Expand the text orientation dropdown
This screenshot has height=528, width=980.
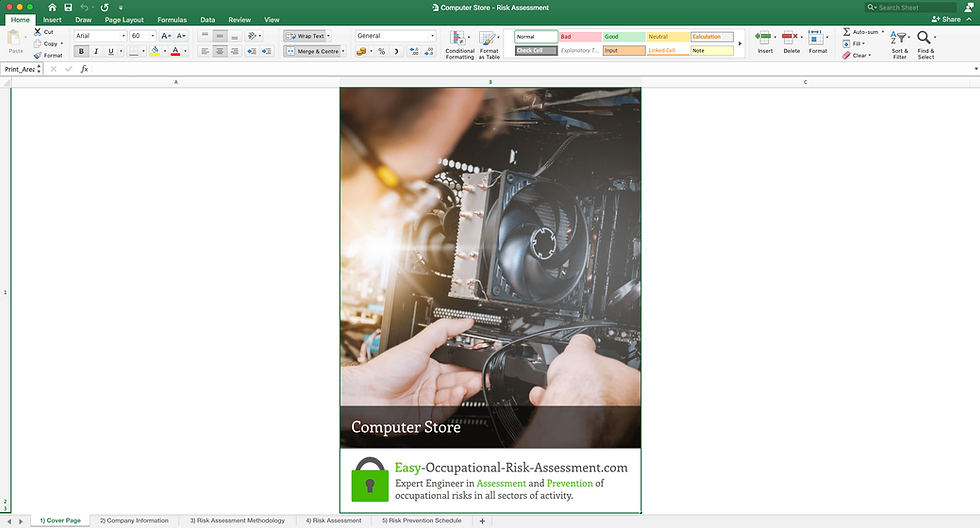click(260, 36)
